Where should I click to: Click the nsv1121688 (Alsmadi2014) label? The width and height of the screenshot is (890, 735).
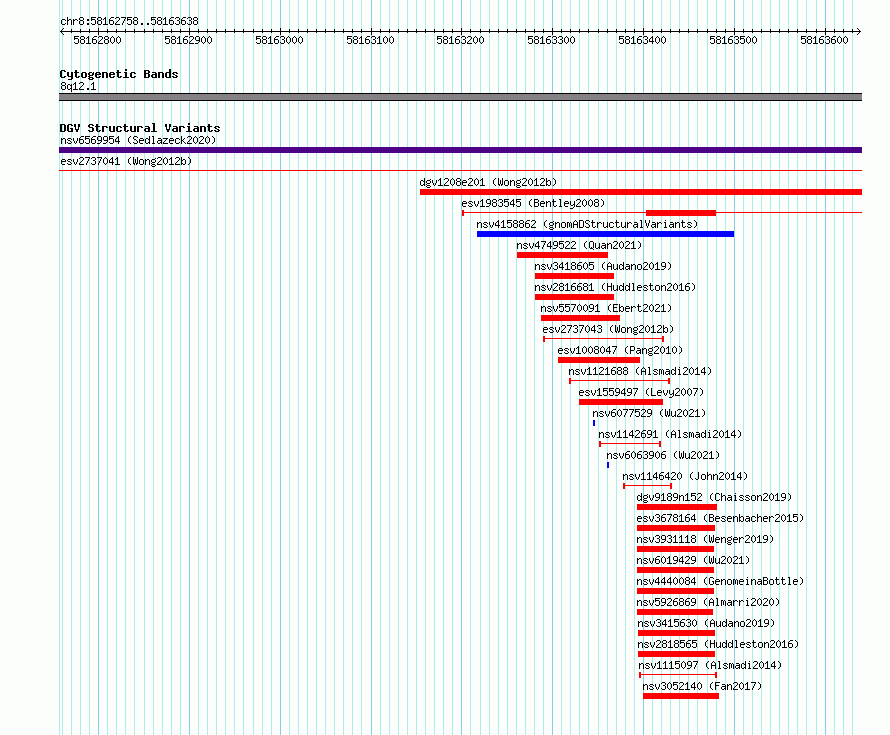click(x=640, y=371)
